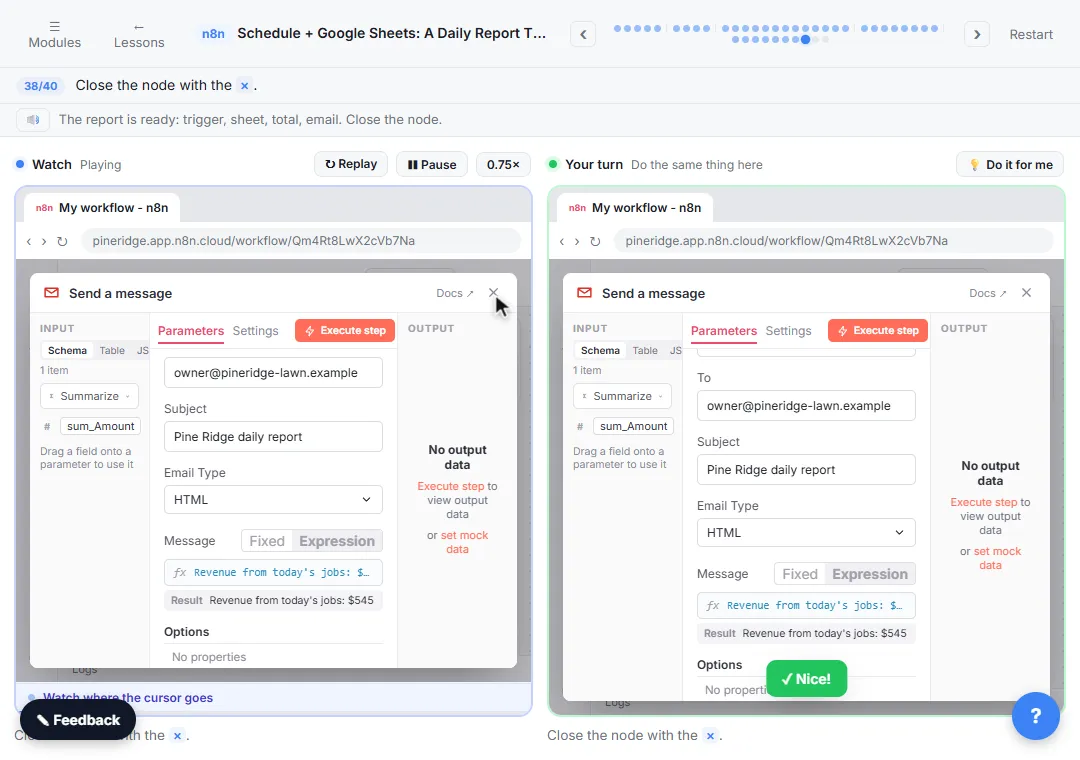Switch to Settings tab in Watch pane
Viewport: 1080px width, 760px height.
click(x=255, y=331)
